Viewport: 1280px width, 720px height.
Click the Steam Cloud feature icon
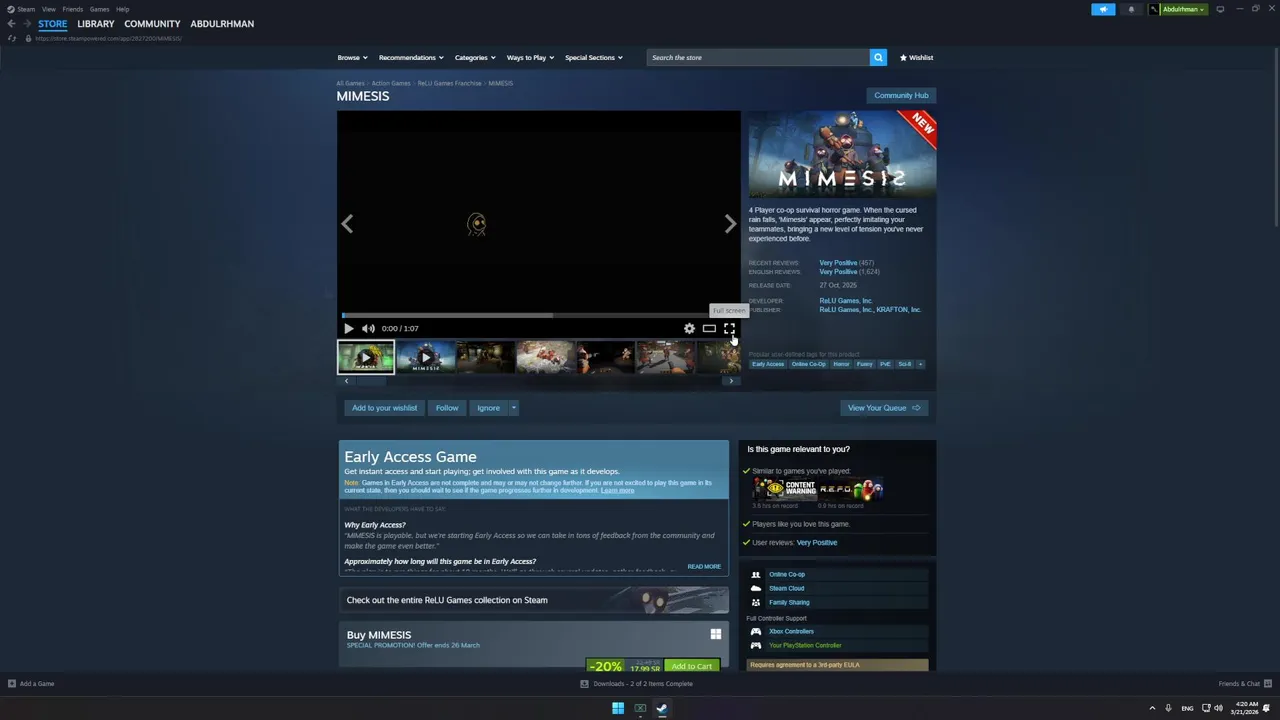coord(755,588)
